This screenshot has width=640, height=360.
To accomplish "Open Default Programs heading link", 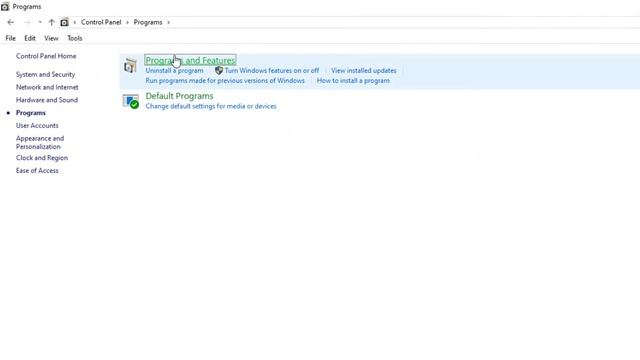I will [179, 96].
